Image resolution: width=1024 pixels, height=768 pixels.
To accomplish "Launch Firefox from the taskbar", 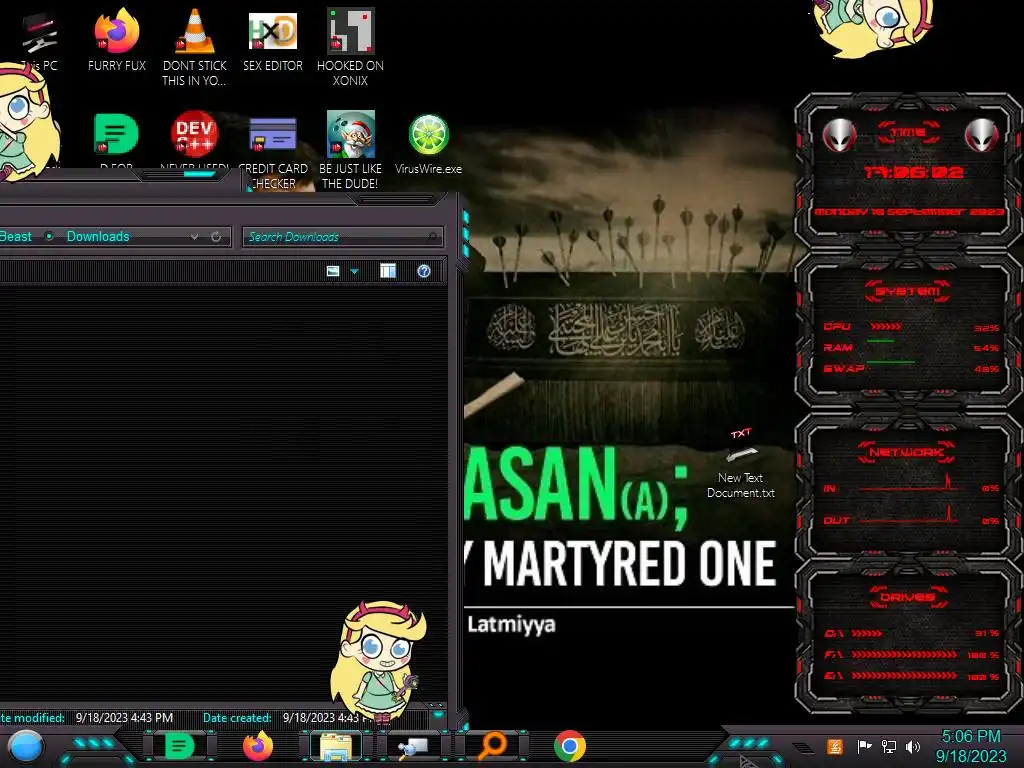I will [x=257, y=746].
